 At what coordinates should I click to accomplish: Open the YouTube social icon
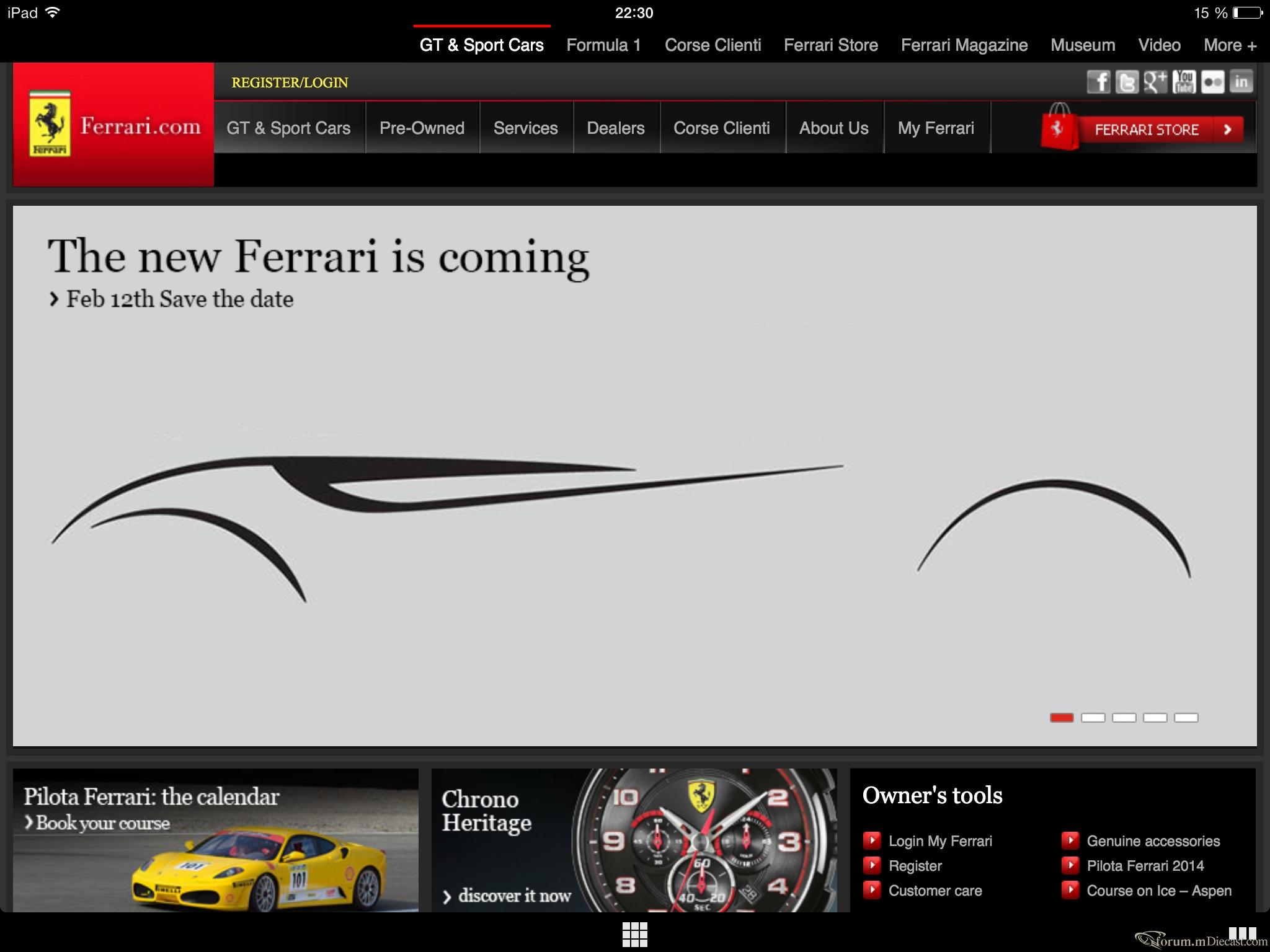coord(1184,82)
